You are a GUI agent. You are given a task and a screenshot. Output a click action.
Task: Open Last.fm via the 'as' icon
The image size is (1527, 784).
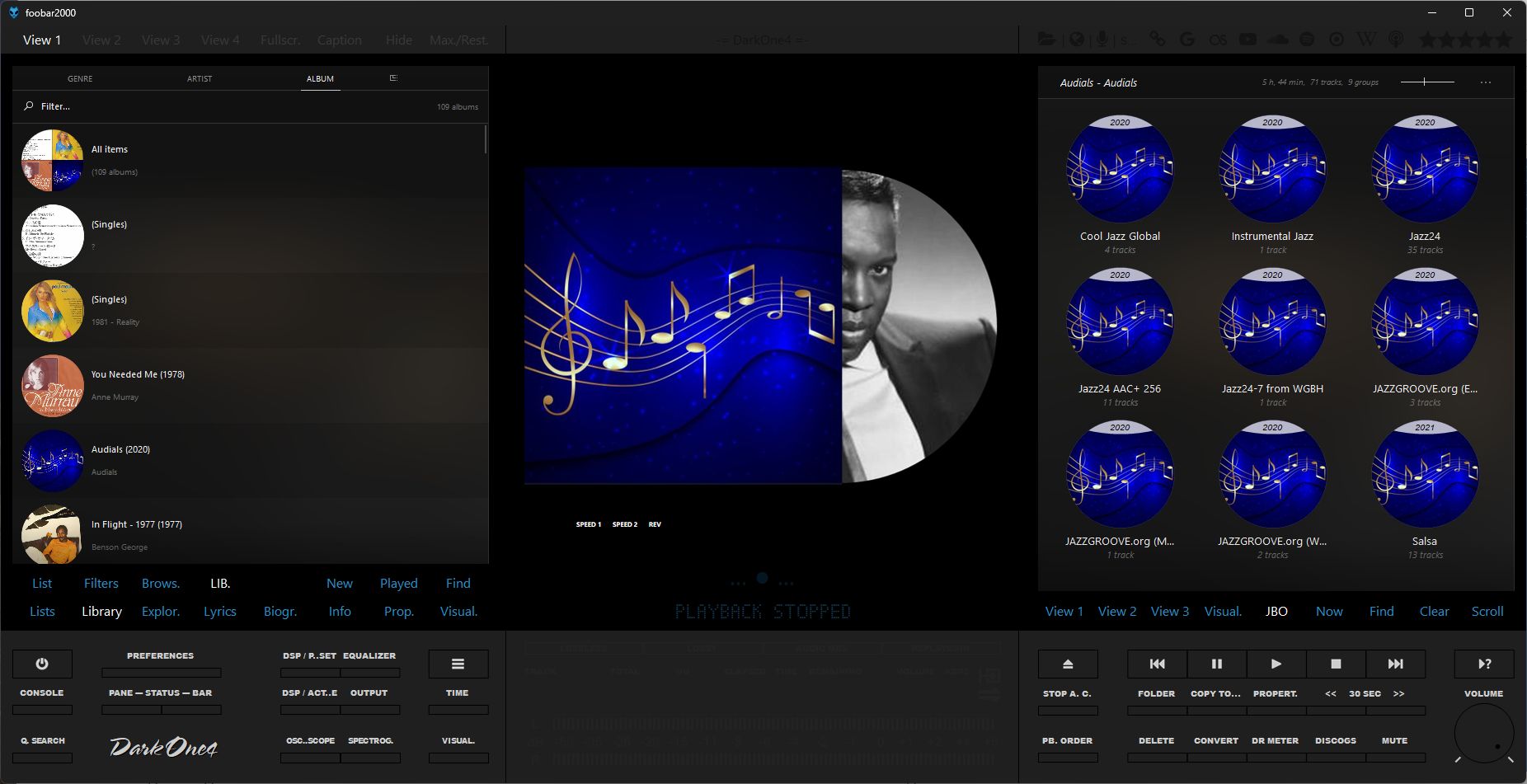coord(1218,40)
